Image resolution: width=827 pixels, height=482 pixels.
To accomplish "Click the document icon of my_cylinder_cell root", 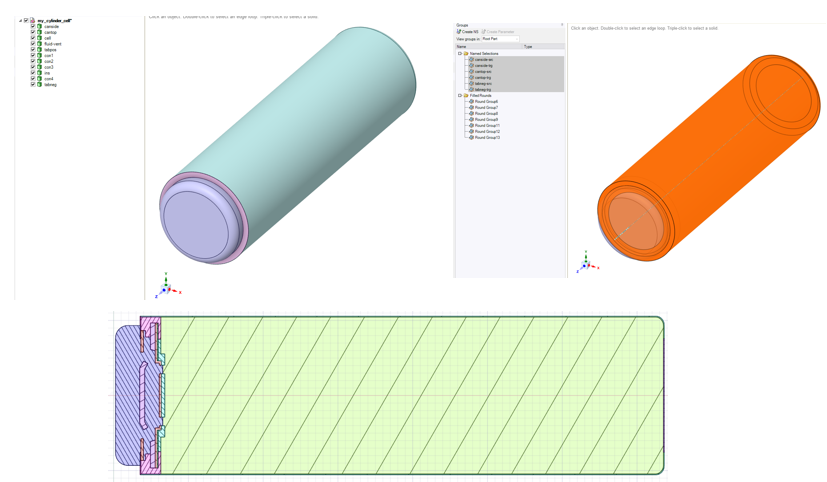I will 33,21.
